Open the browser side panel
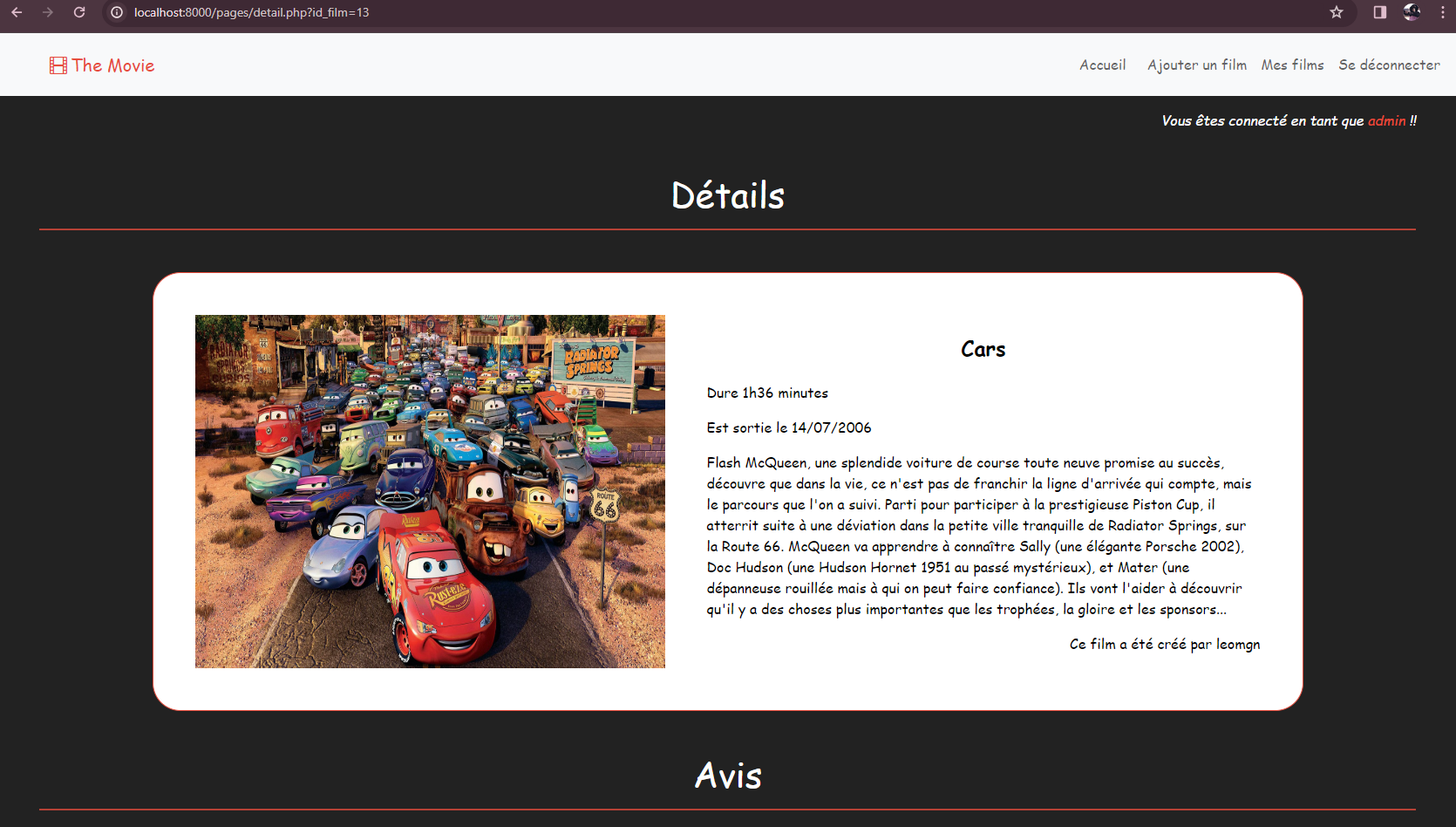This screenshot has height=827, width=1456. point(1379,12)
